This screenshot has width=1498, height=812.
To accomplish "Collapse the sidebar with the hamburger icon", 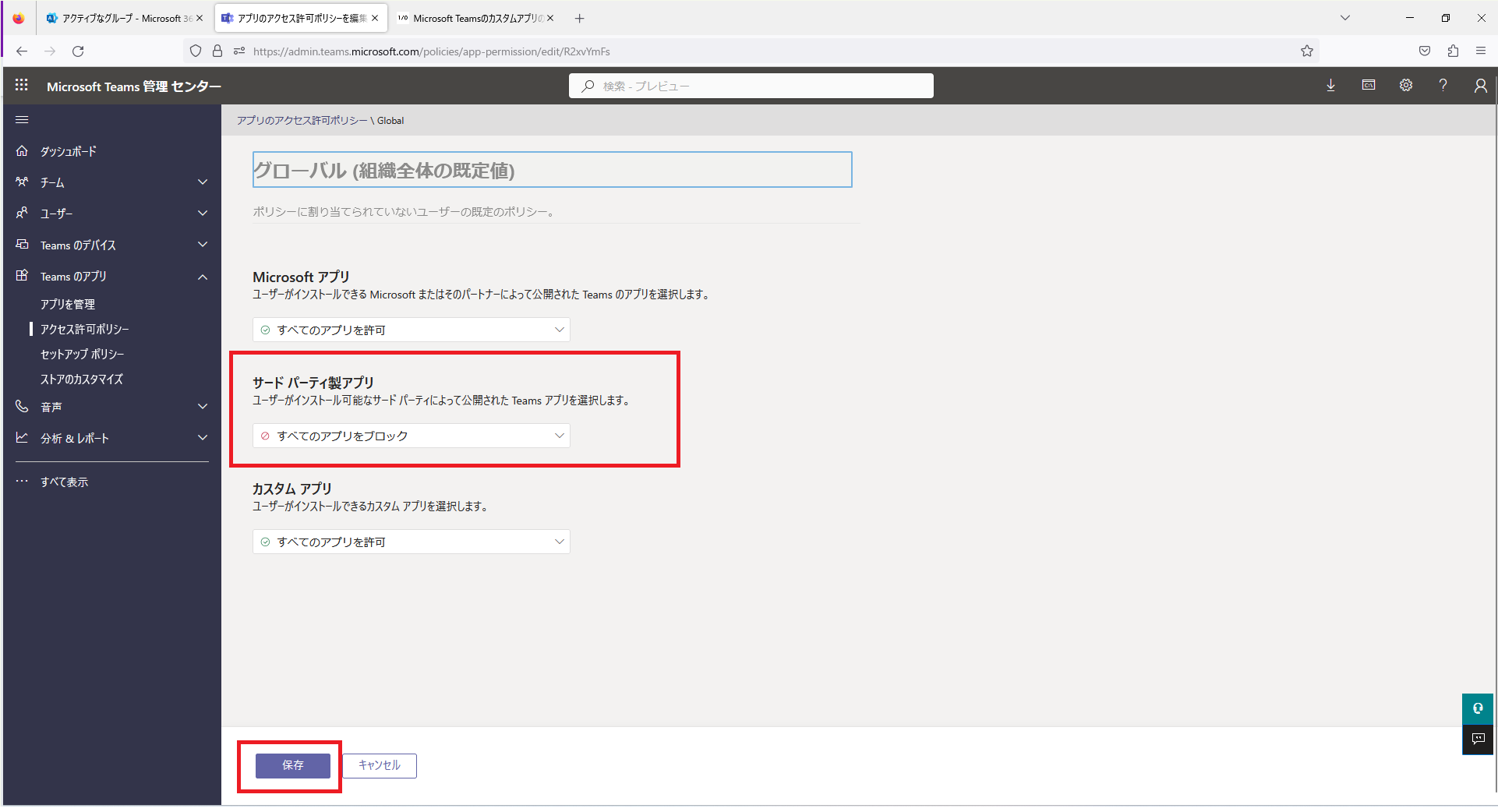I will click(22, 120).
